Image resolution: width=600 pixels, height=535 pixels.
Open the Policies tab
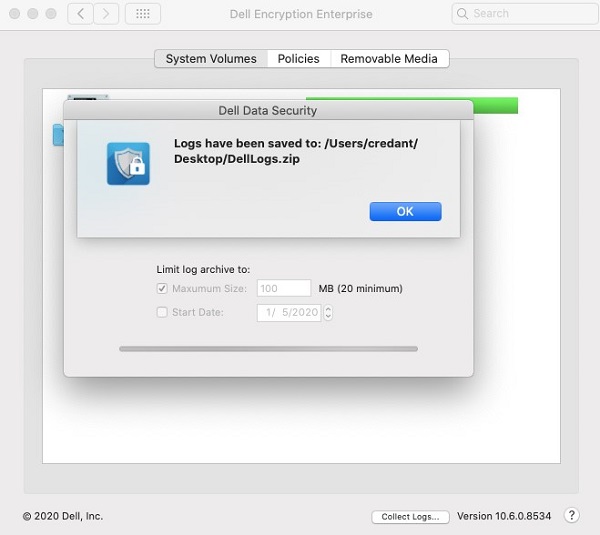point(298,59)
